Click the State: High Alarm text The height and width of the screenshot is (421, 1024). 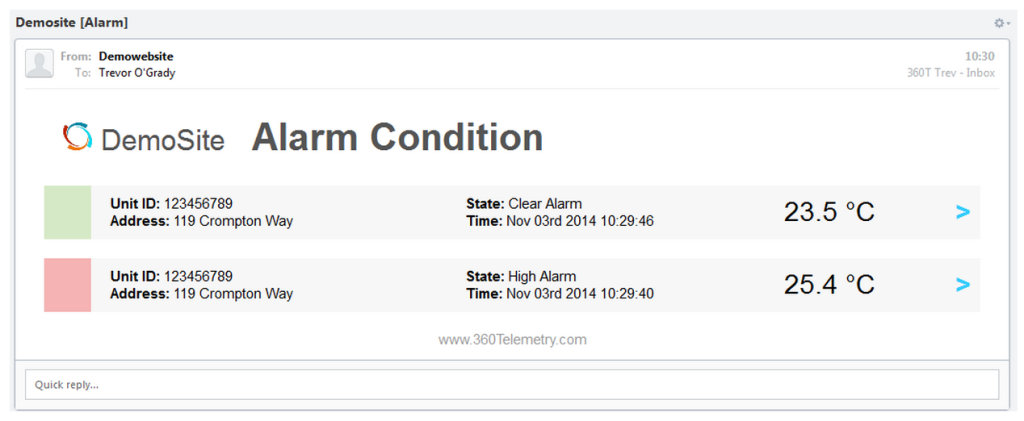pyautogui.click(x=521, y=276)
